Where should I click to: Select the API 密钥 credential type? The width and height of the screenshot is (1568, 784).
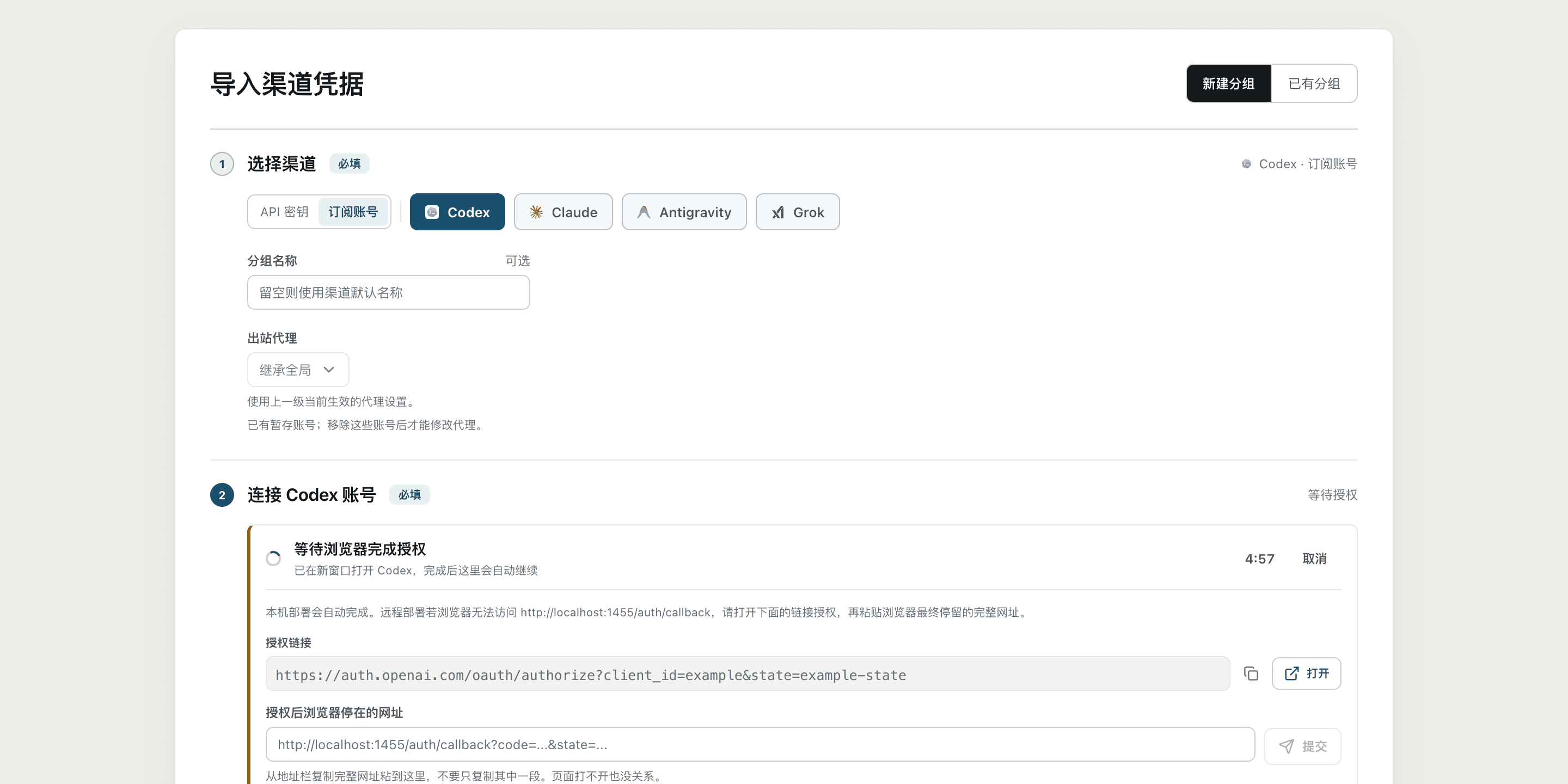[x=284, y=212]
